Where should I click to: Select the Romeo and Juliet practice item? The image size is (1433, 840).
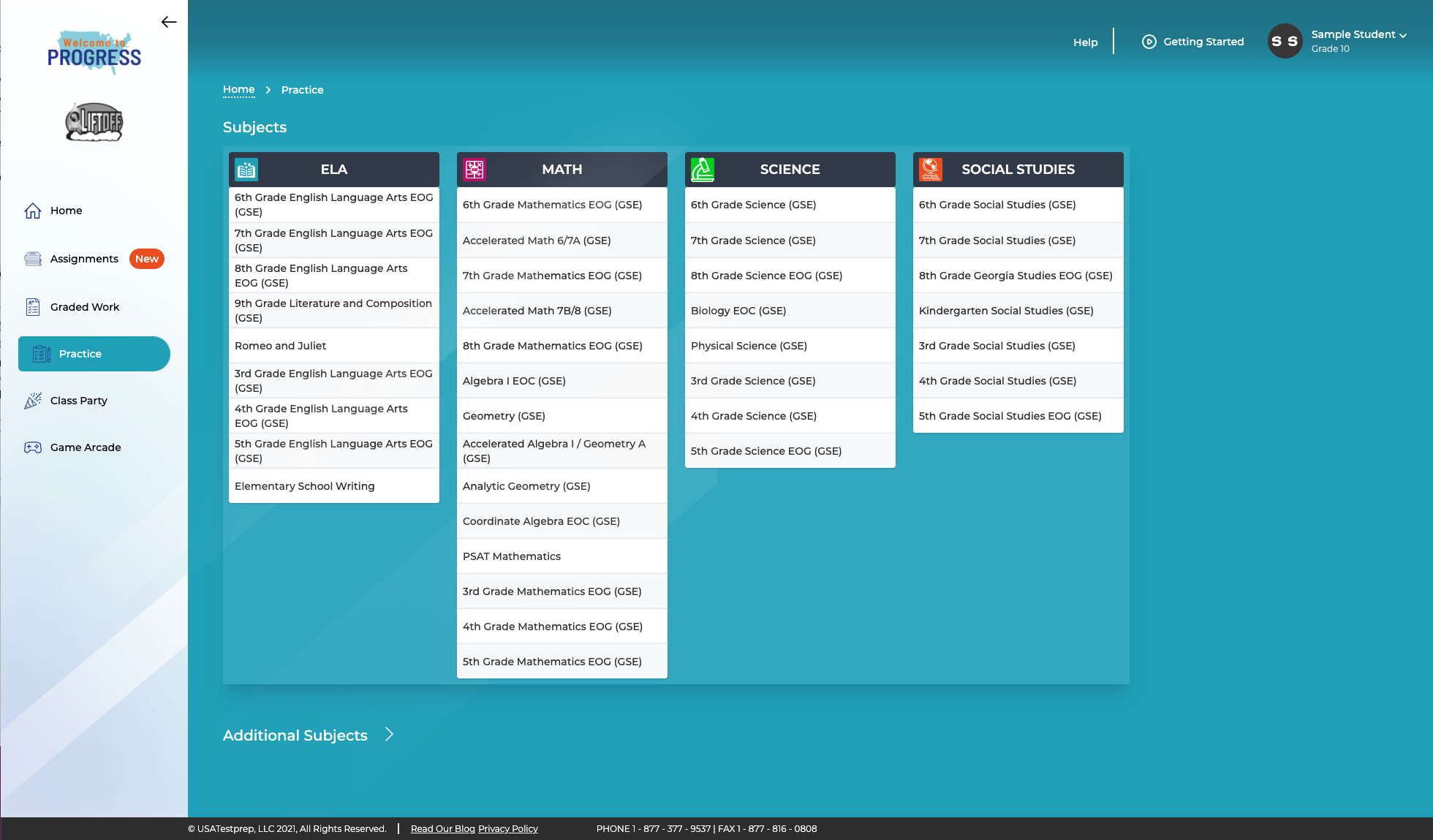(280, 345)
